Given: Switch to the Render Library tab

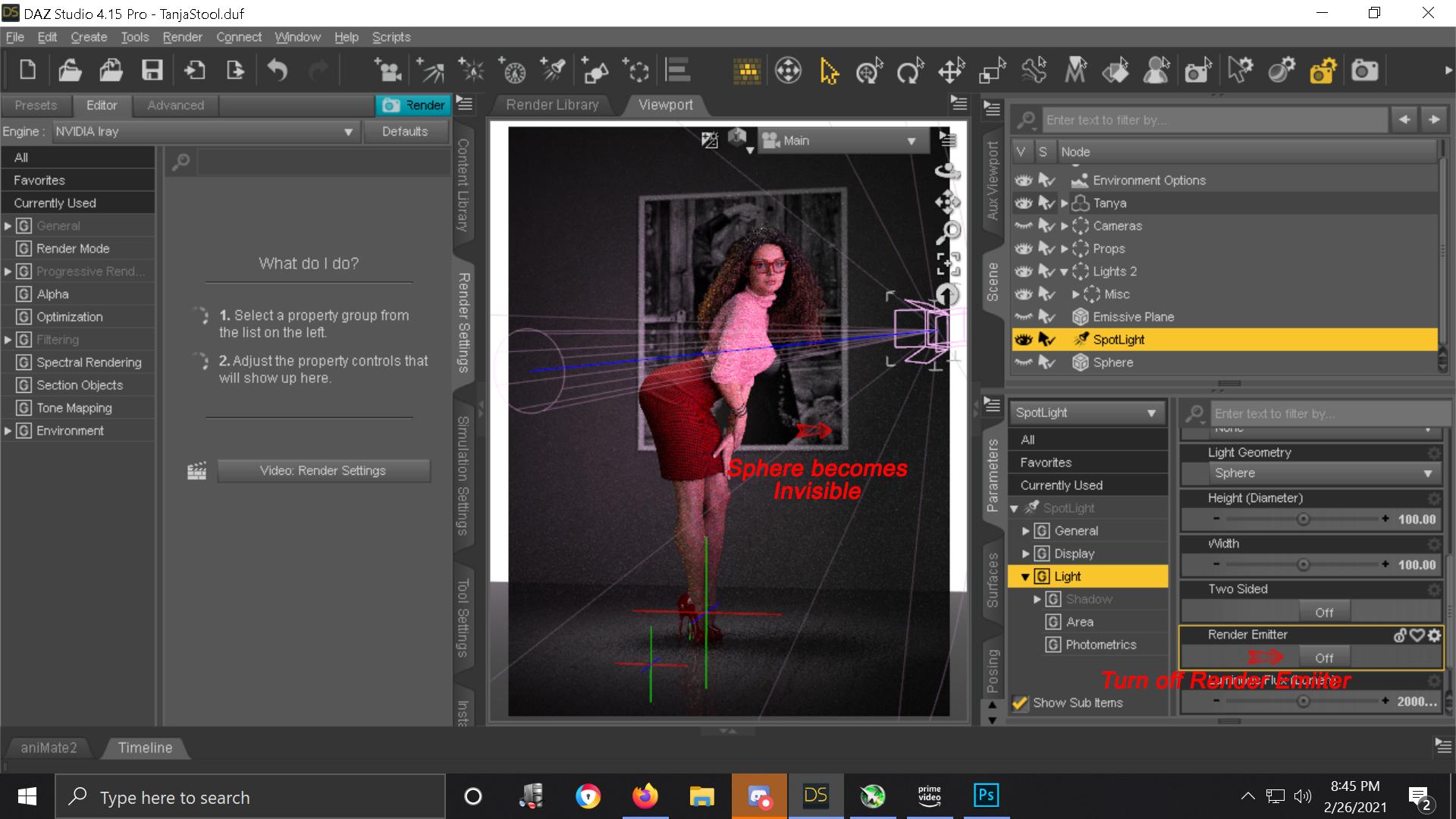Looking at the screenshot, I should [x=552, y=105].
